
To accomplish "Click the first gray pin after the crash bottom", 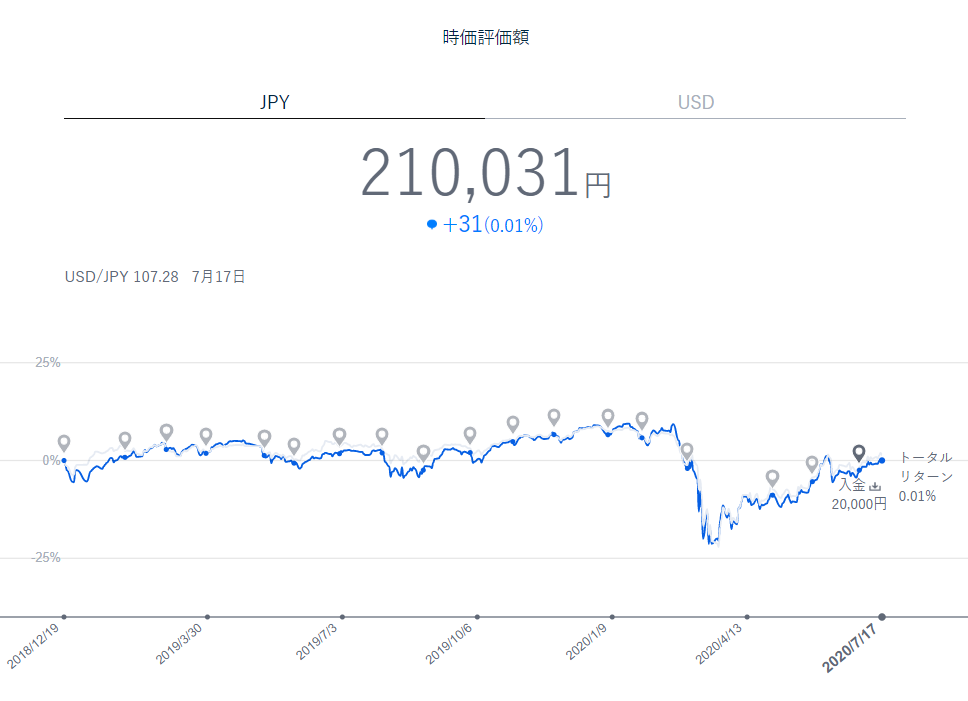I will [x=772, y=478].
